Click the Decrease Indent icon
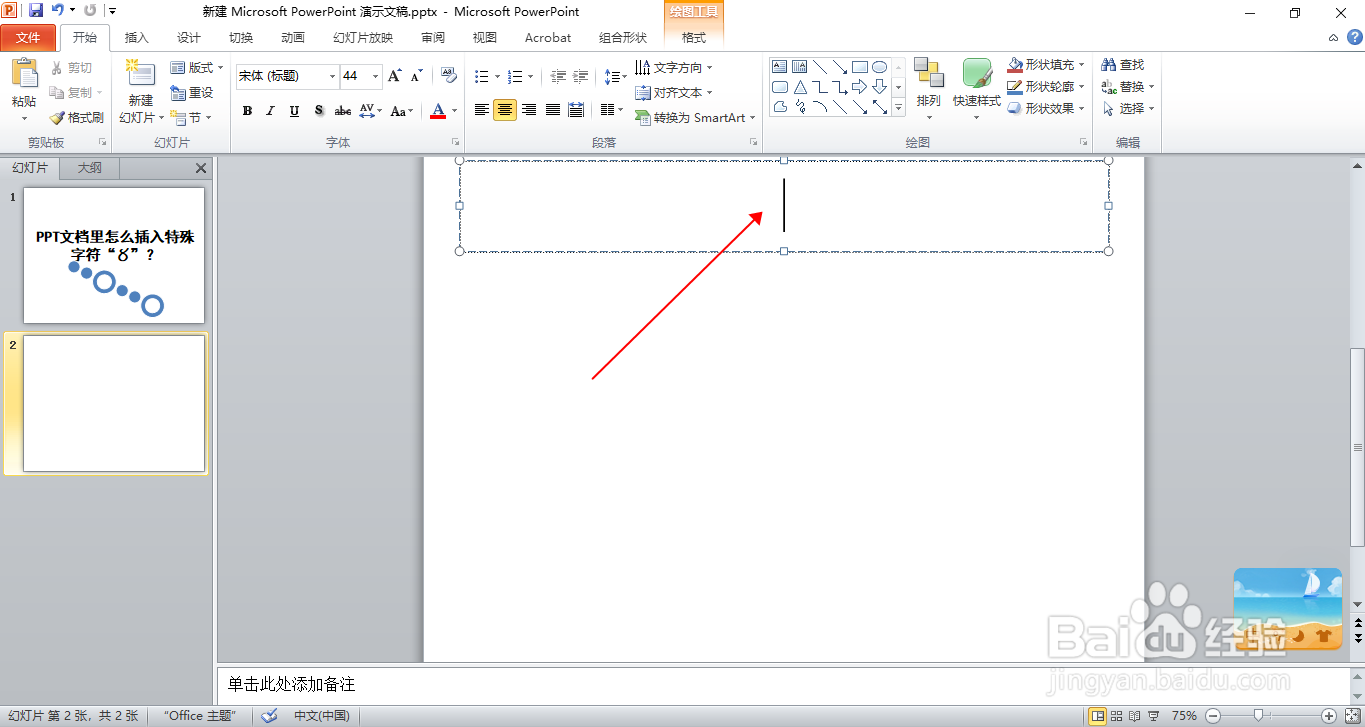Viewport: 1365px width, 727px height. (x=558, y=76)
